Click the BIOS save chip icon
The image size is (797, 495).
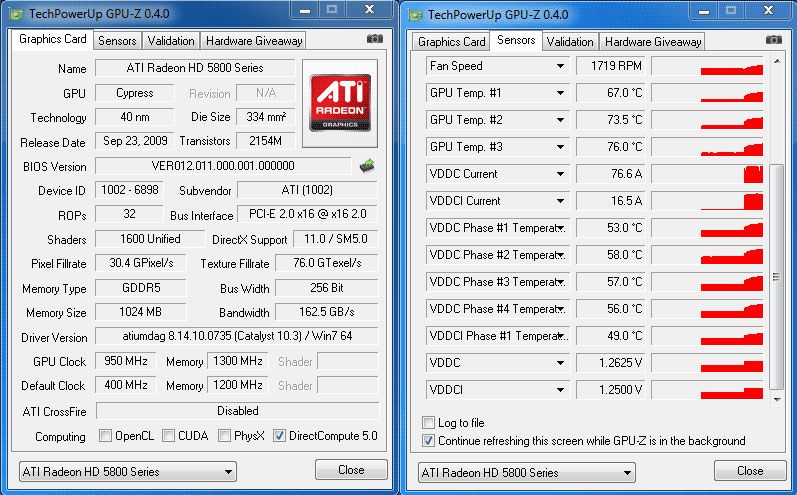click(x=367, y=166)
